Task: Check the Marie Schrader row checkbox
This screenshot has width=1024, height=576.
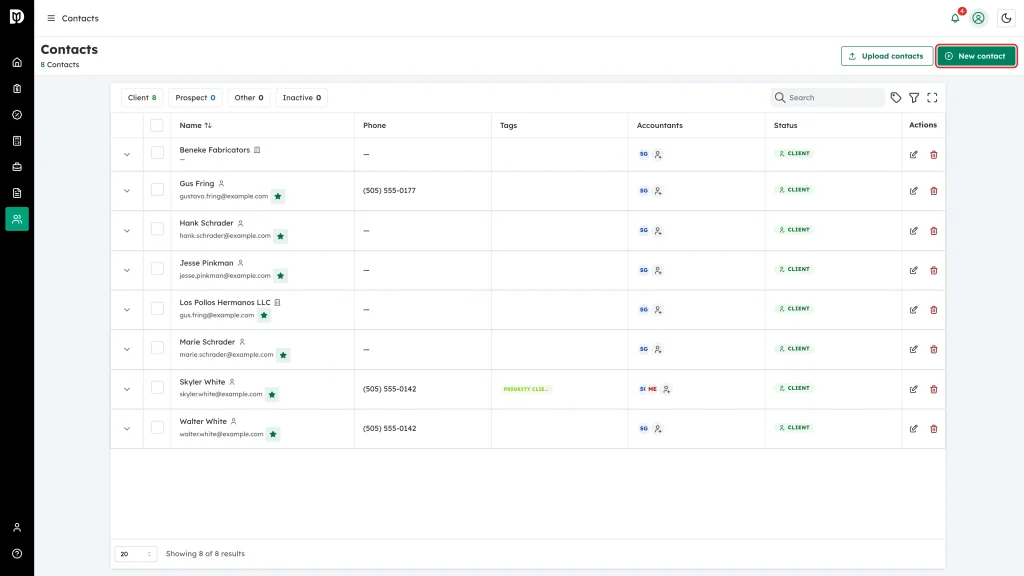Action: [x=157, y=347]
